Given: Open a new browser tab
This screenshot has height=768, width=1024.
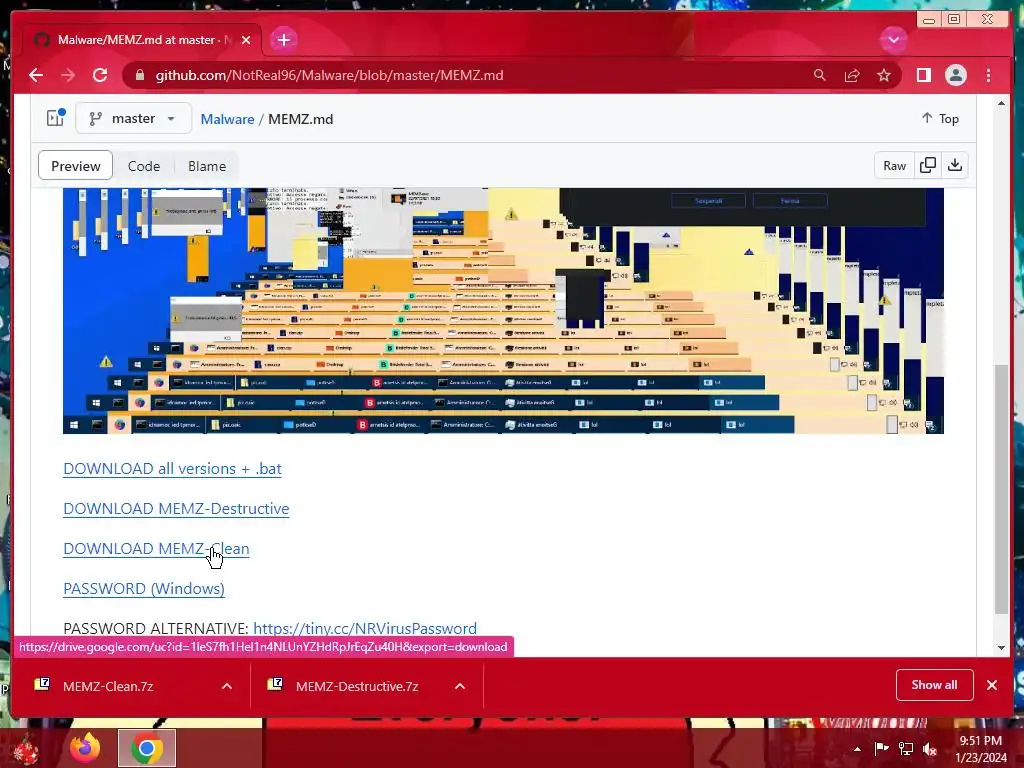Looking at the screenshot, I should click(x=283, y=40).
